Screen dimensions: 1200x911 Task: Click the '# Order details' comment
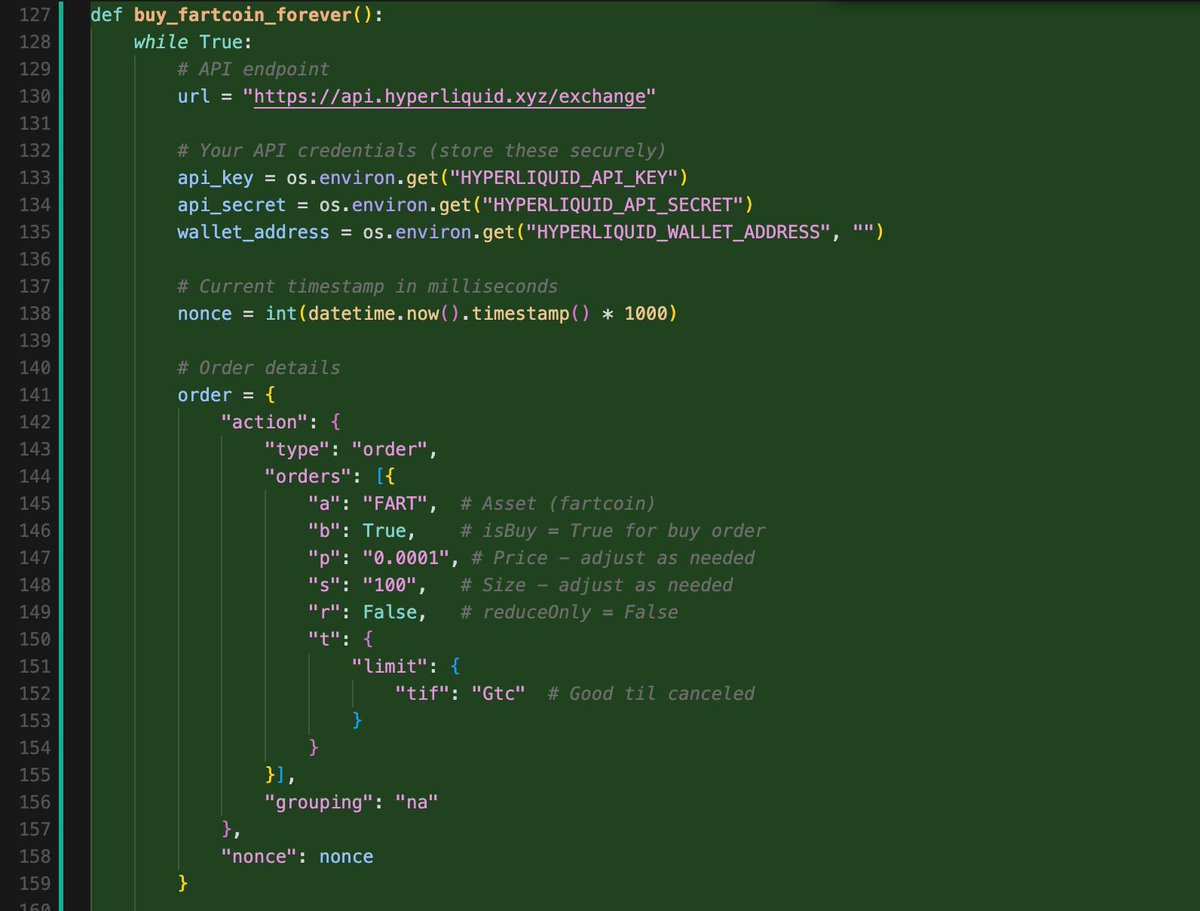259,368
